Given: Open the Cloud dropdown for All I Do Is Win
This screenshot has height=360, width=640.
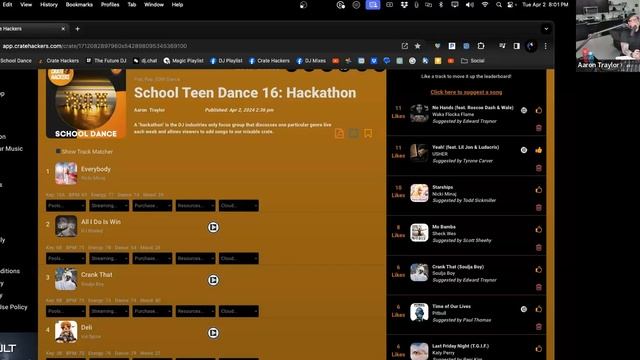Looking at the screenshot, I should 239,258.
